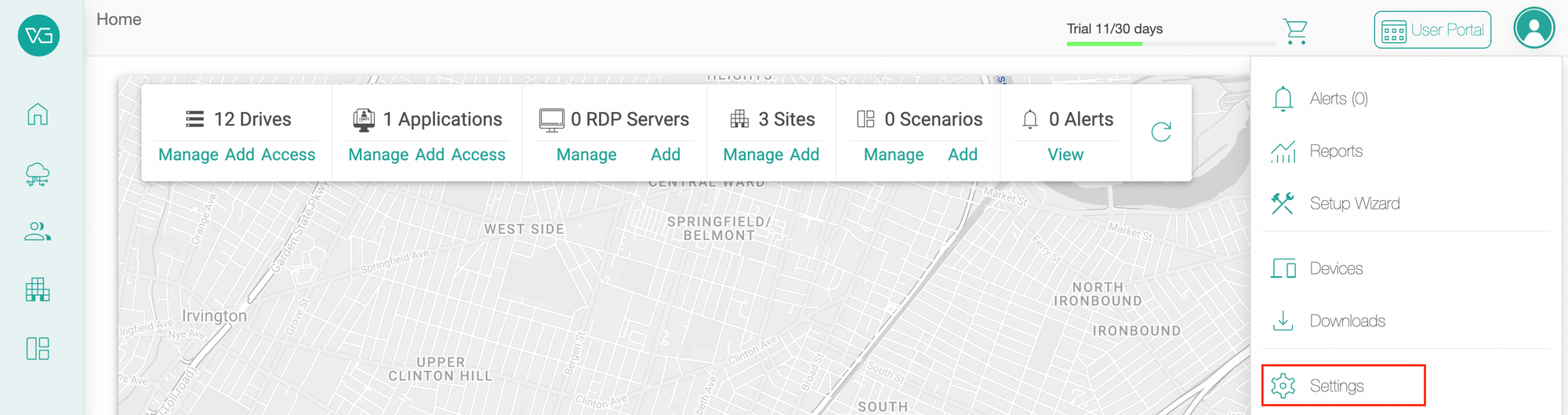
Task: Click the bell icon next to Alerts (0)
Action: pos(1283,99)
